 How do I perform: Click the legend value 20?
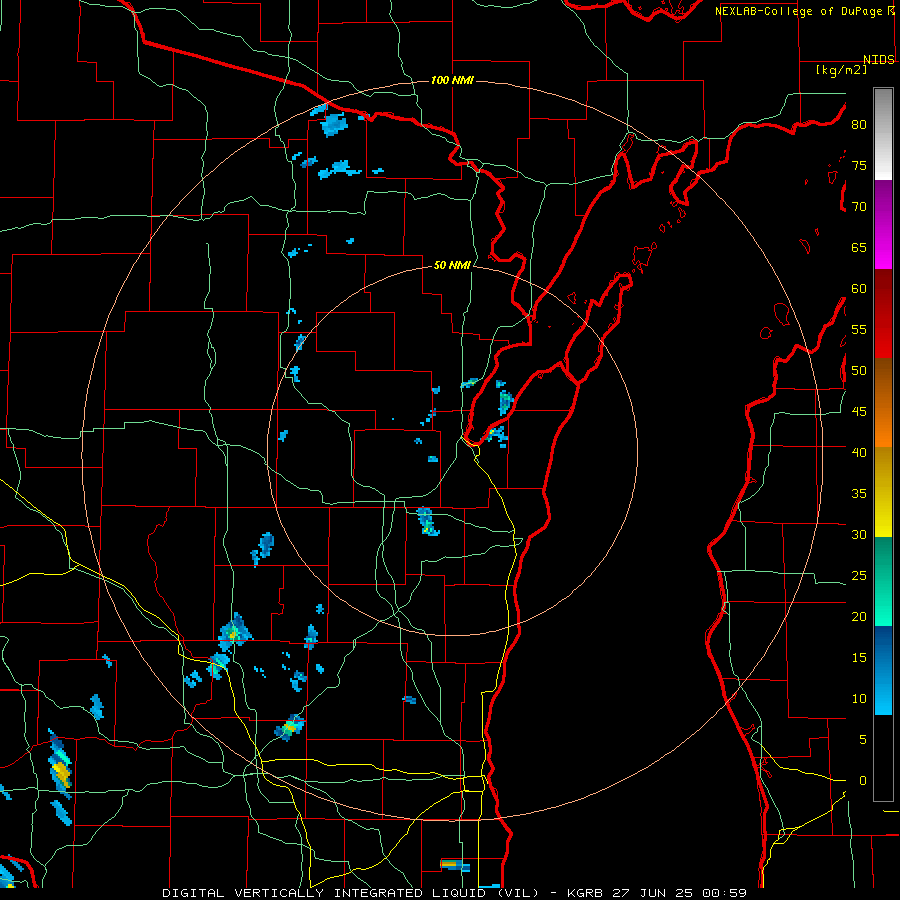tap(859, 616)
